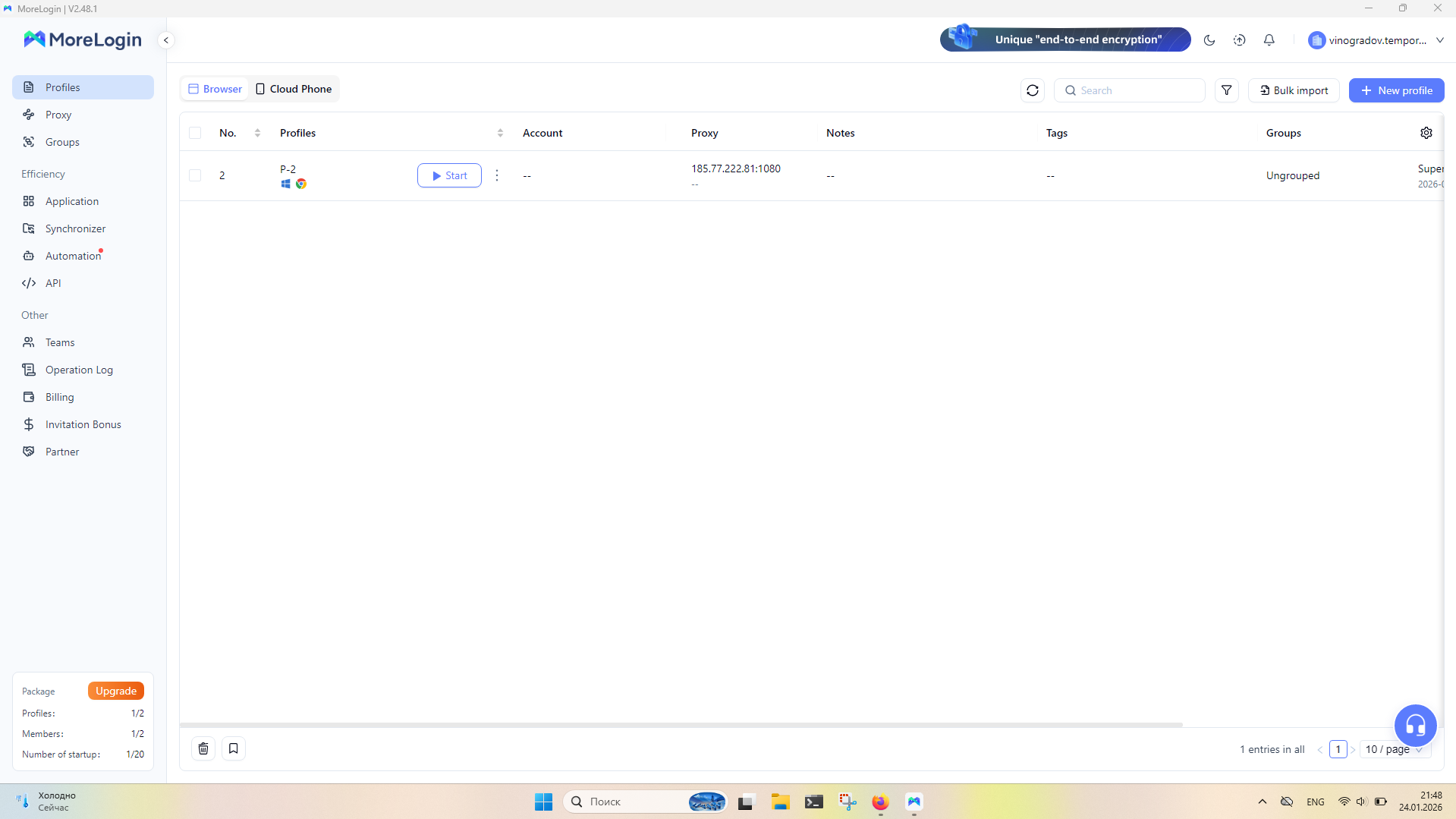Open ENG language indicator in tray
1456x819 pixels.
point(1316,802)
